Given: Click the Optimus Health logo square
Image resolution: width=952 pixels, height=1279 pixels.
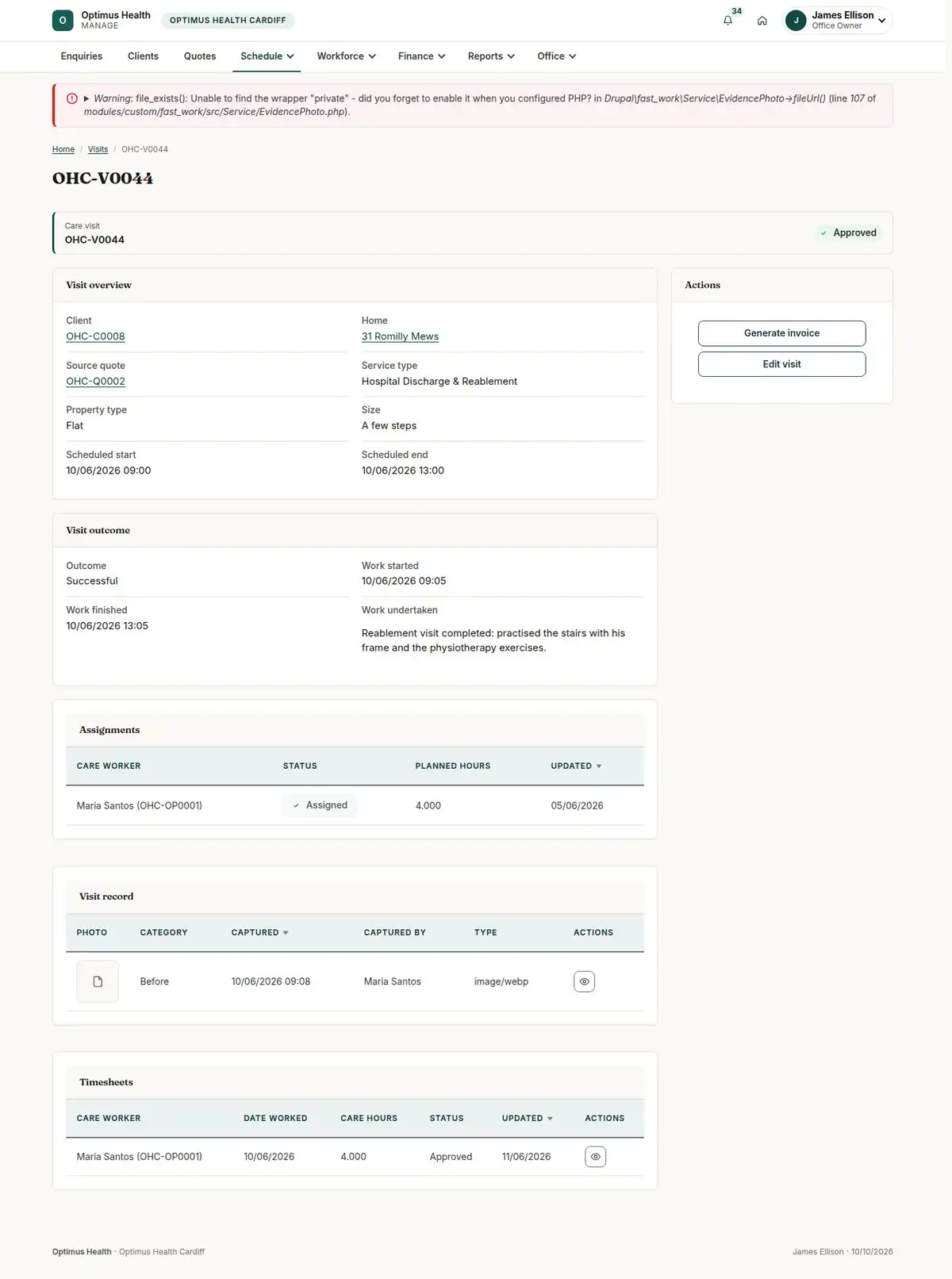Looking at the screenshot, I should (63, 21).
